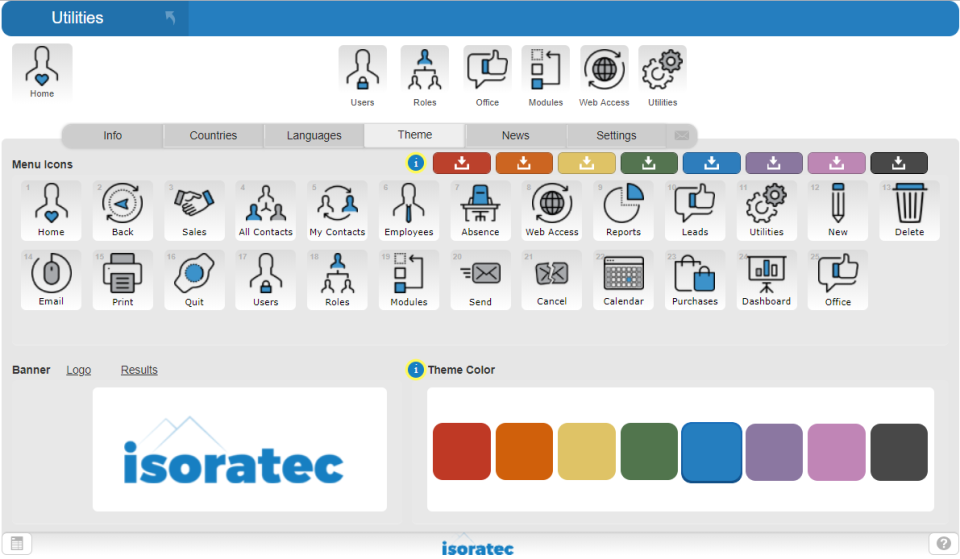
Task: Select the Print menu icon
Action: coord(122,280)
